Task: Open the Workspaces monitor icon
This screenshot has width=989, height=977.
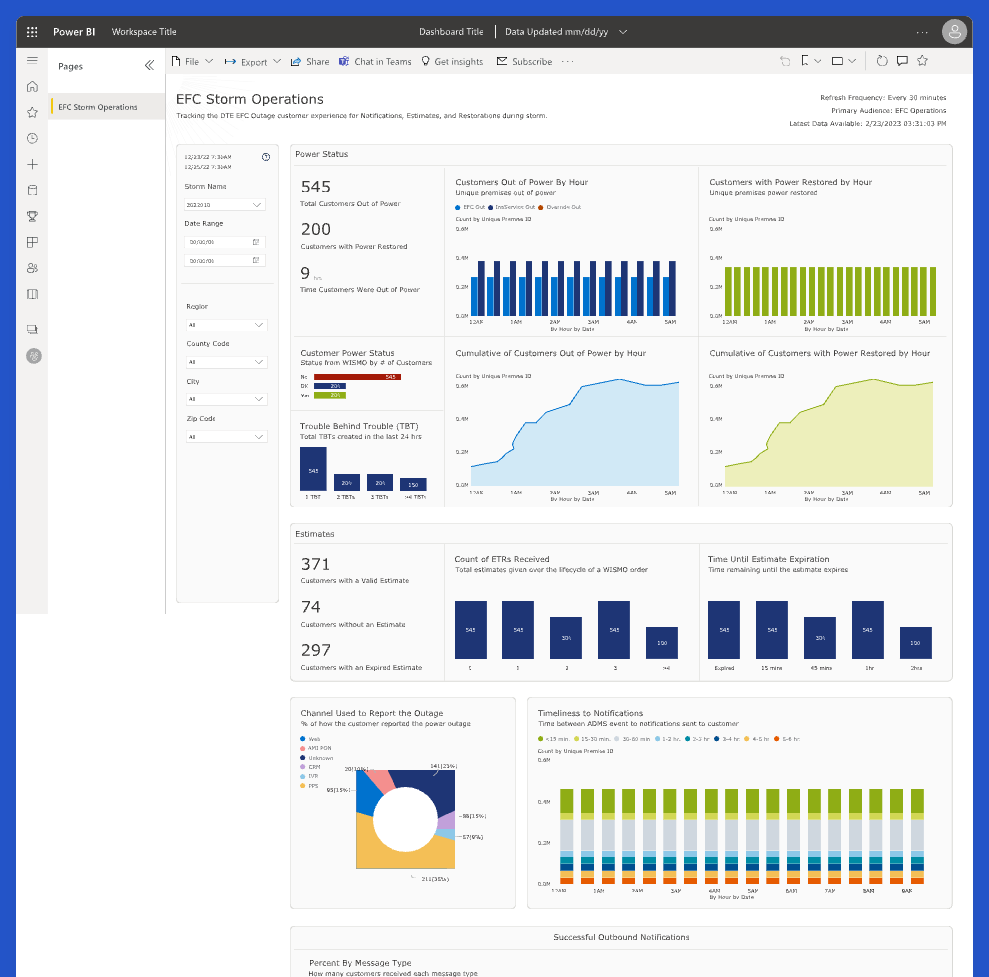Action: 32,329
